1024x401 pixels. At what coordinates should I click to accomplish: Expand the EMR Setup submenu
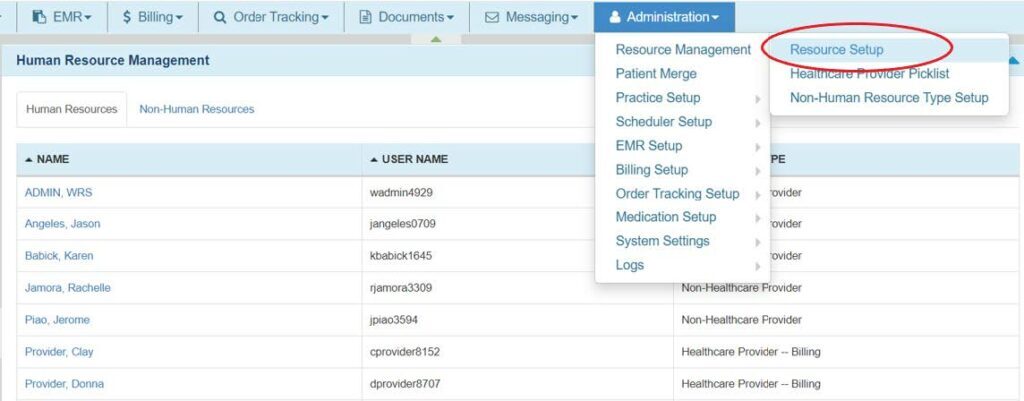[x=649, y=145]
